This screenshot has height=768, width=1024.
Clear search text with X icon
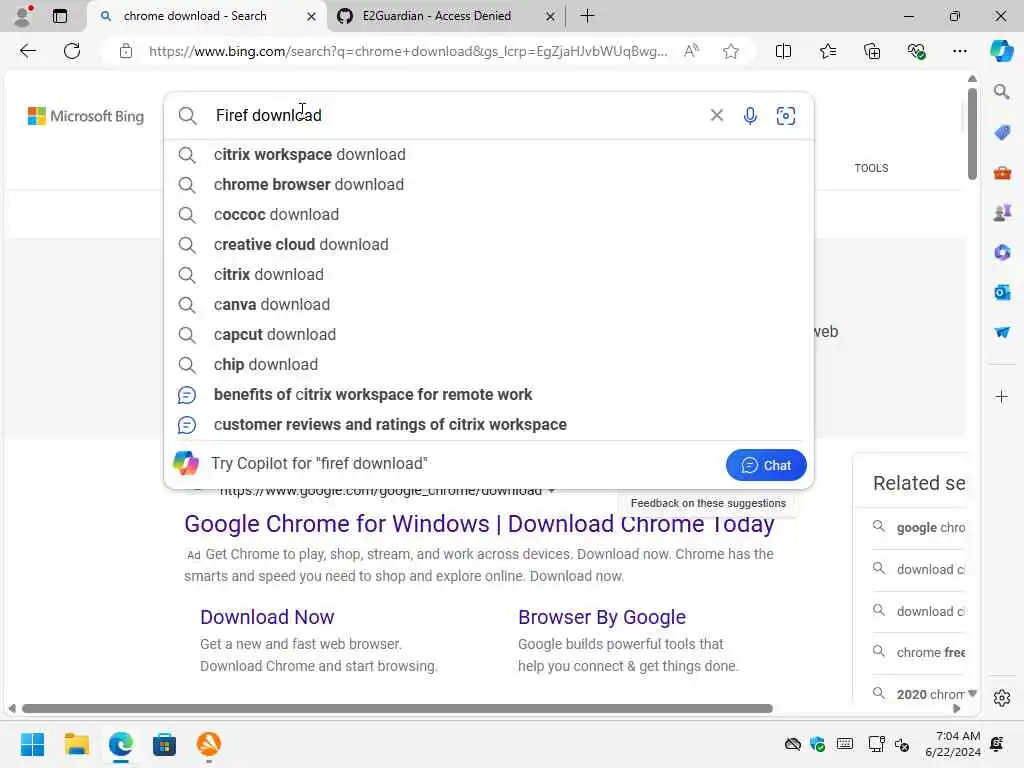click(716, 116)
